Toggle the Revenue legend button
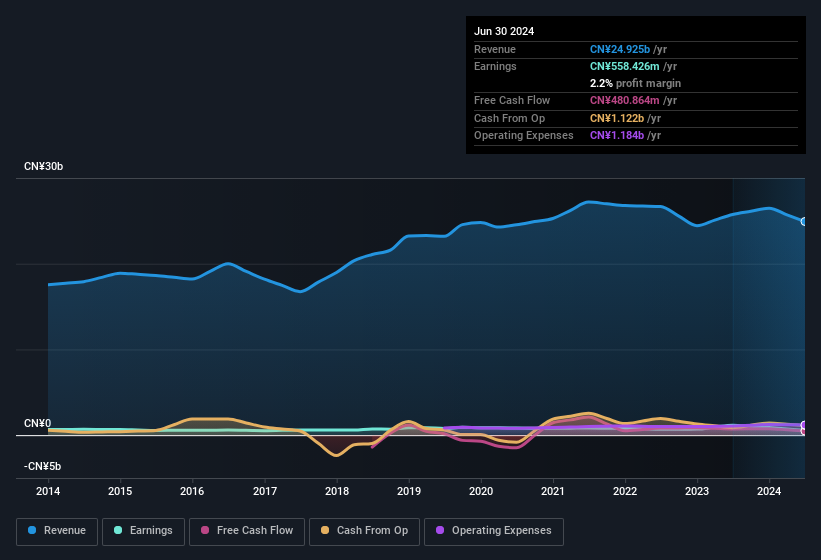The height and width of the screenshot is (560, 821). [x=57, y=531]
